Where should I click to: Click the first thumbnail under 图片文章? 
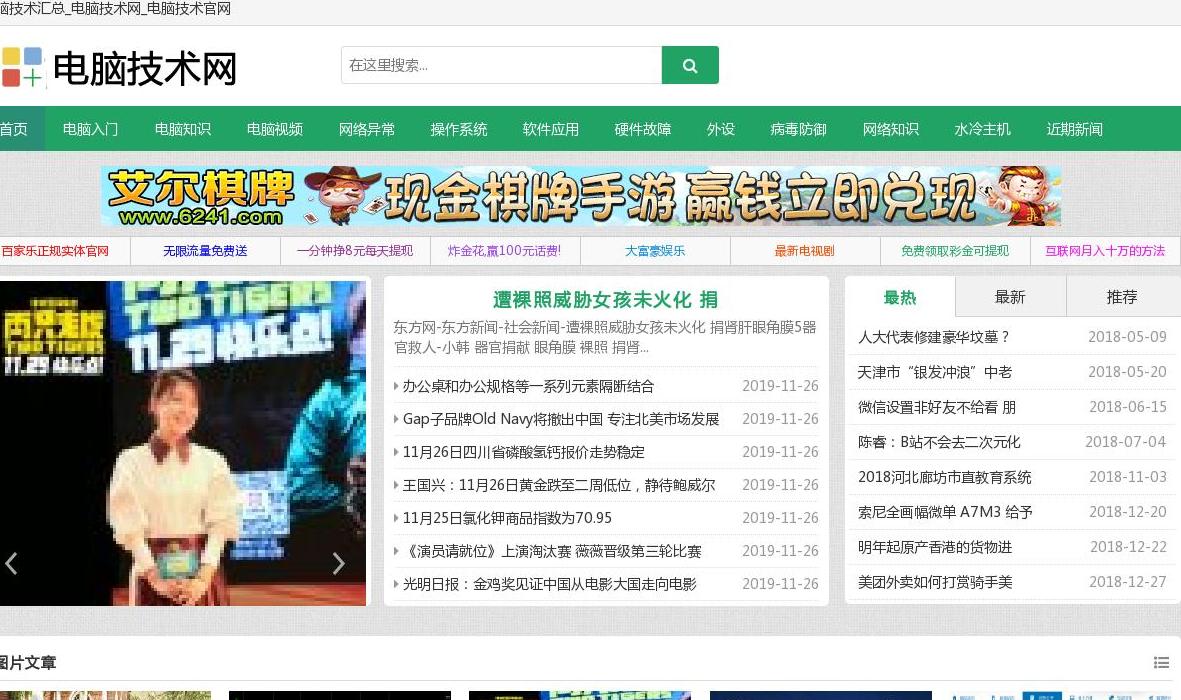[106, 696]
